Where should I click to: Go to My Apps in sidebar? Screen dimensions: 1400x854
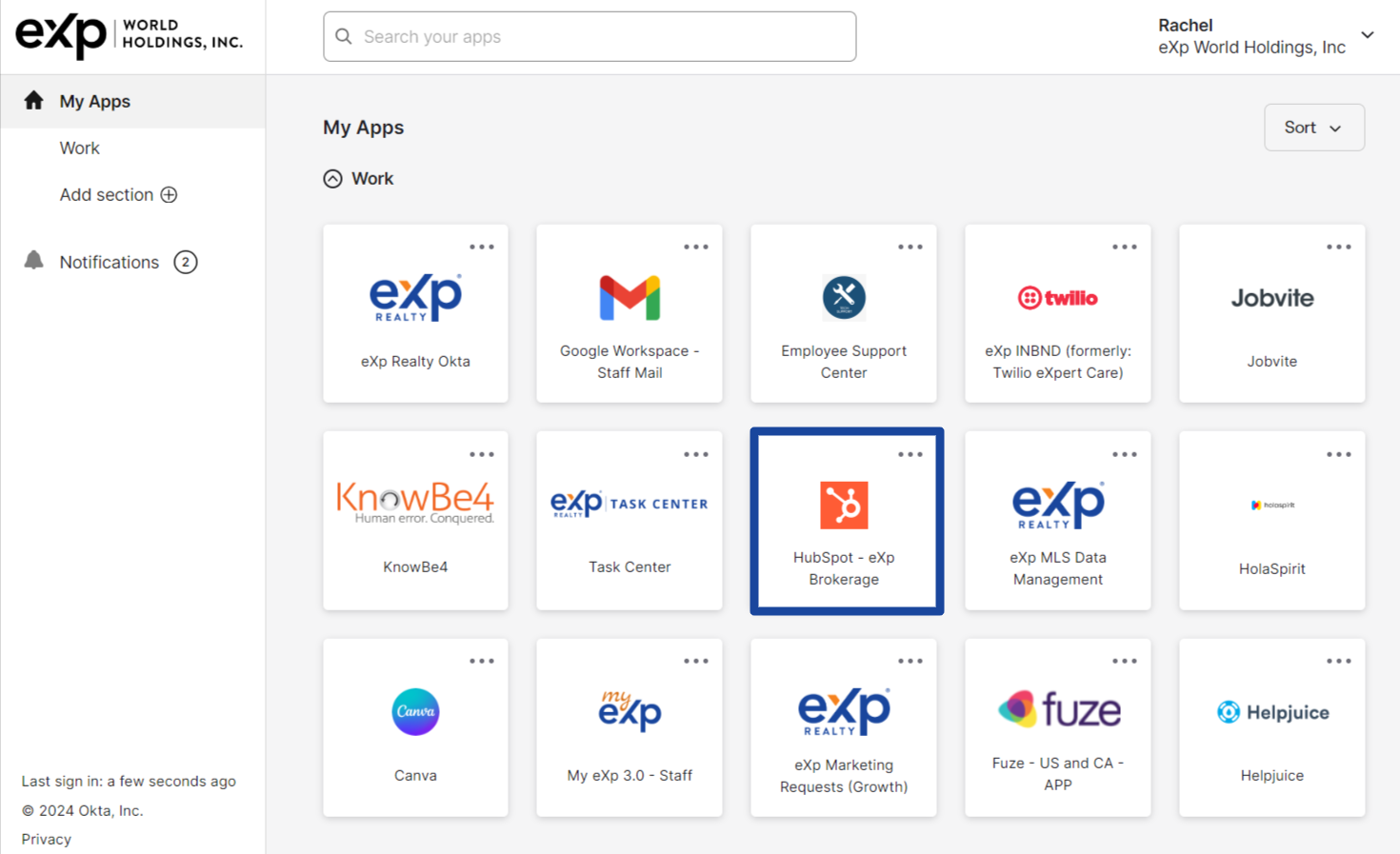133,101
